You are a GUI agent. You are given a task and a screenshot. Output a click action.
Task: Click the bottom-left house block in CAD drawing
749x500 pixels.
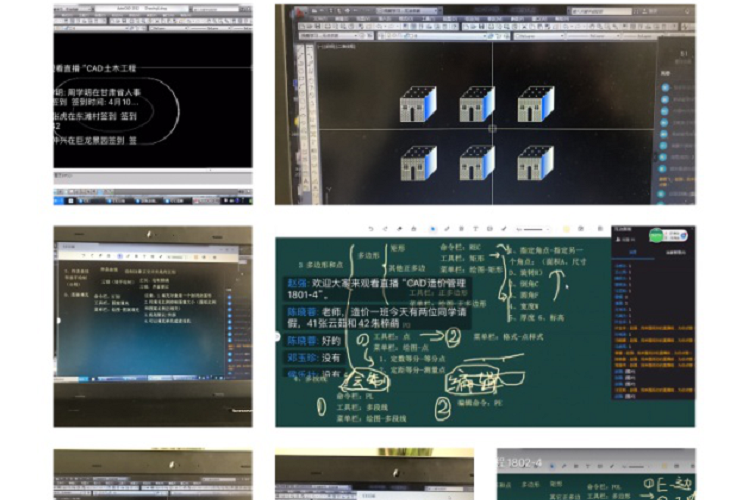(417, 163)
